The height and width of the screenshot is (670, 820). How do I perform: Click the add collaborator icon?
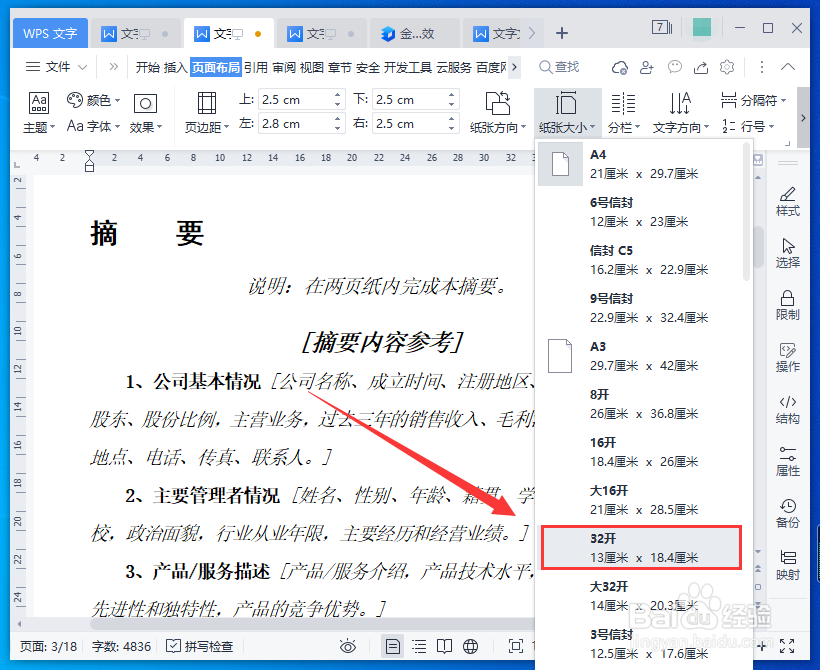pos(647,67)
